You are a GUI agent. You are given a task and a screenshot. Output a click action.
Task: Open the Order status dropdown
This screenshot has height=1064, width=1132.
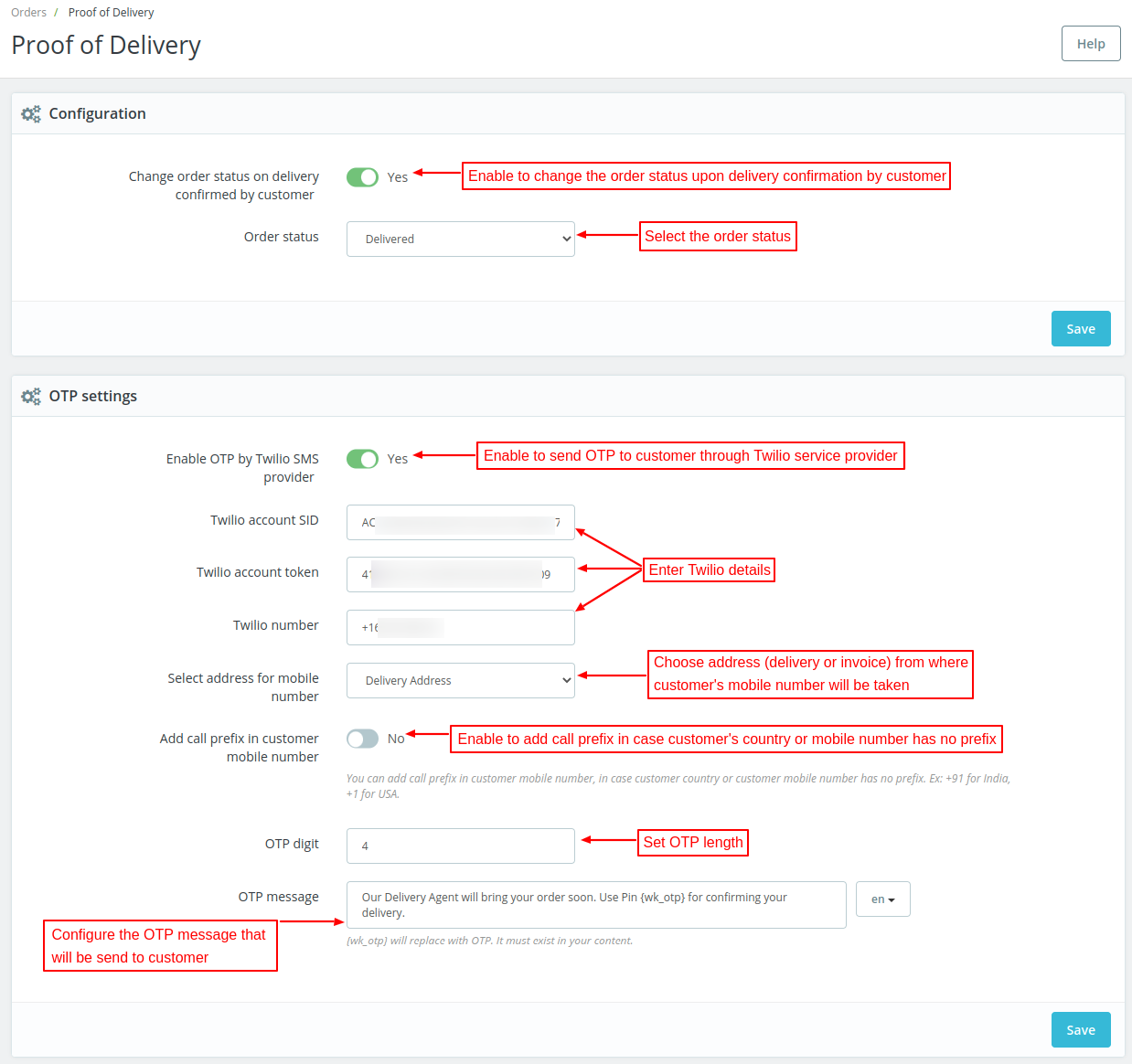tap(460, 239)
